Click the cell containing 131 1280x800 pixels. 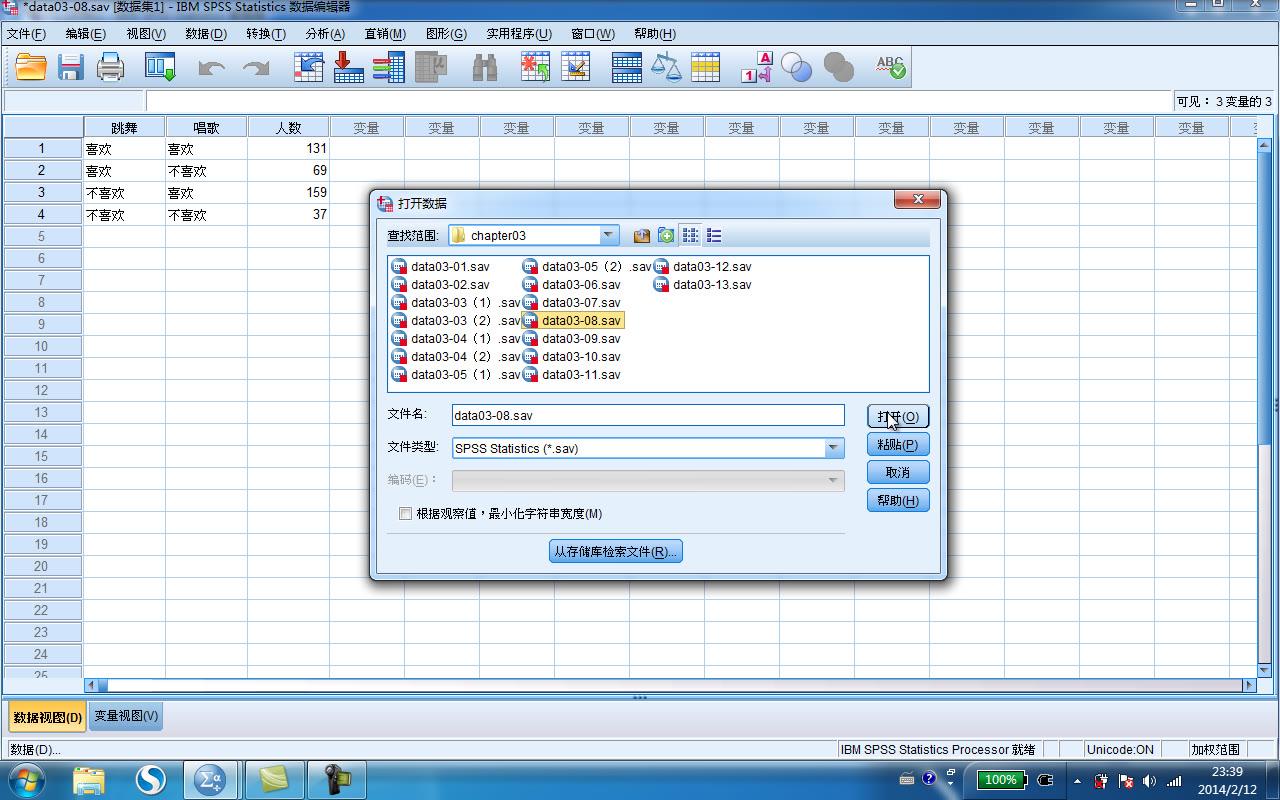click(x=289, y=148)
